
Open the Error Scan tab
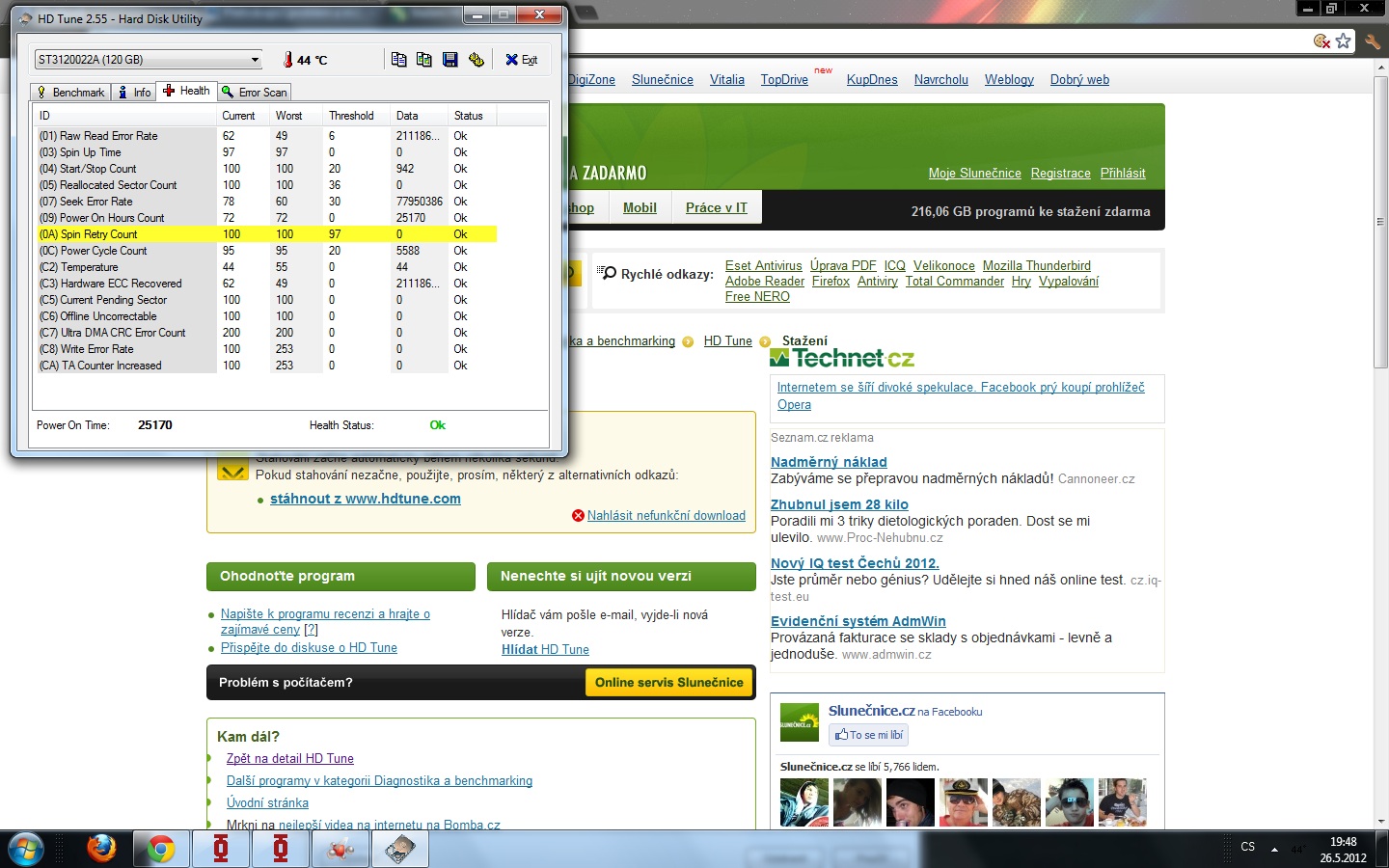[x=254, y=93]
